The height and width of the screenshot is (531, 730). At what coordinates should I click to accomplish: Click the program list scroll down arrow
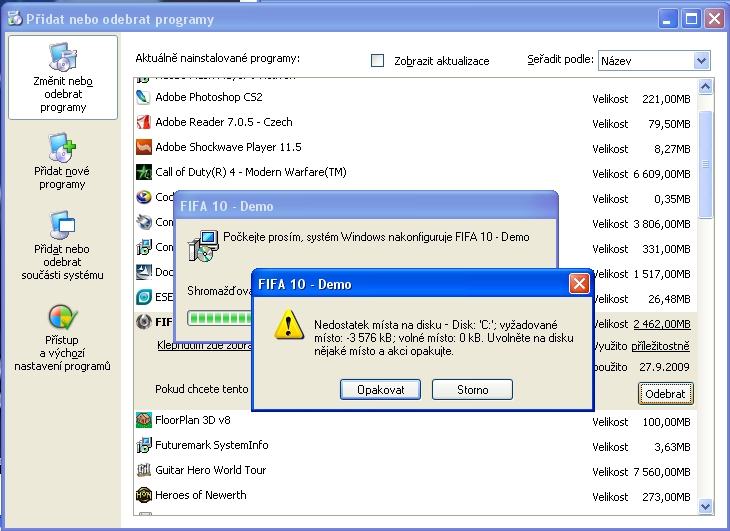tap(705, 506)
